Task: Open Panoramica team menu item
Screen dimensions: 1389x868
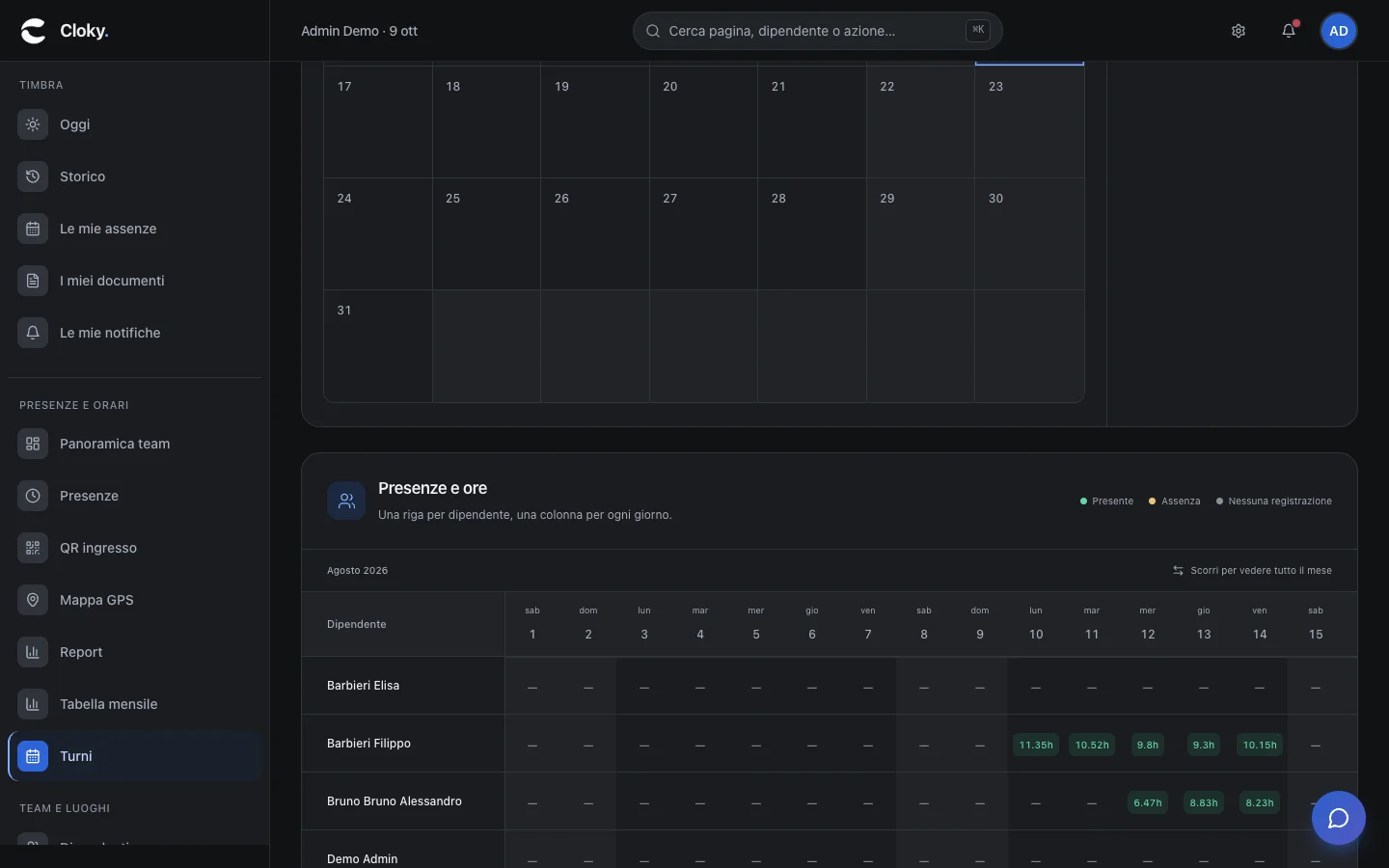Action: 134,444
